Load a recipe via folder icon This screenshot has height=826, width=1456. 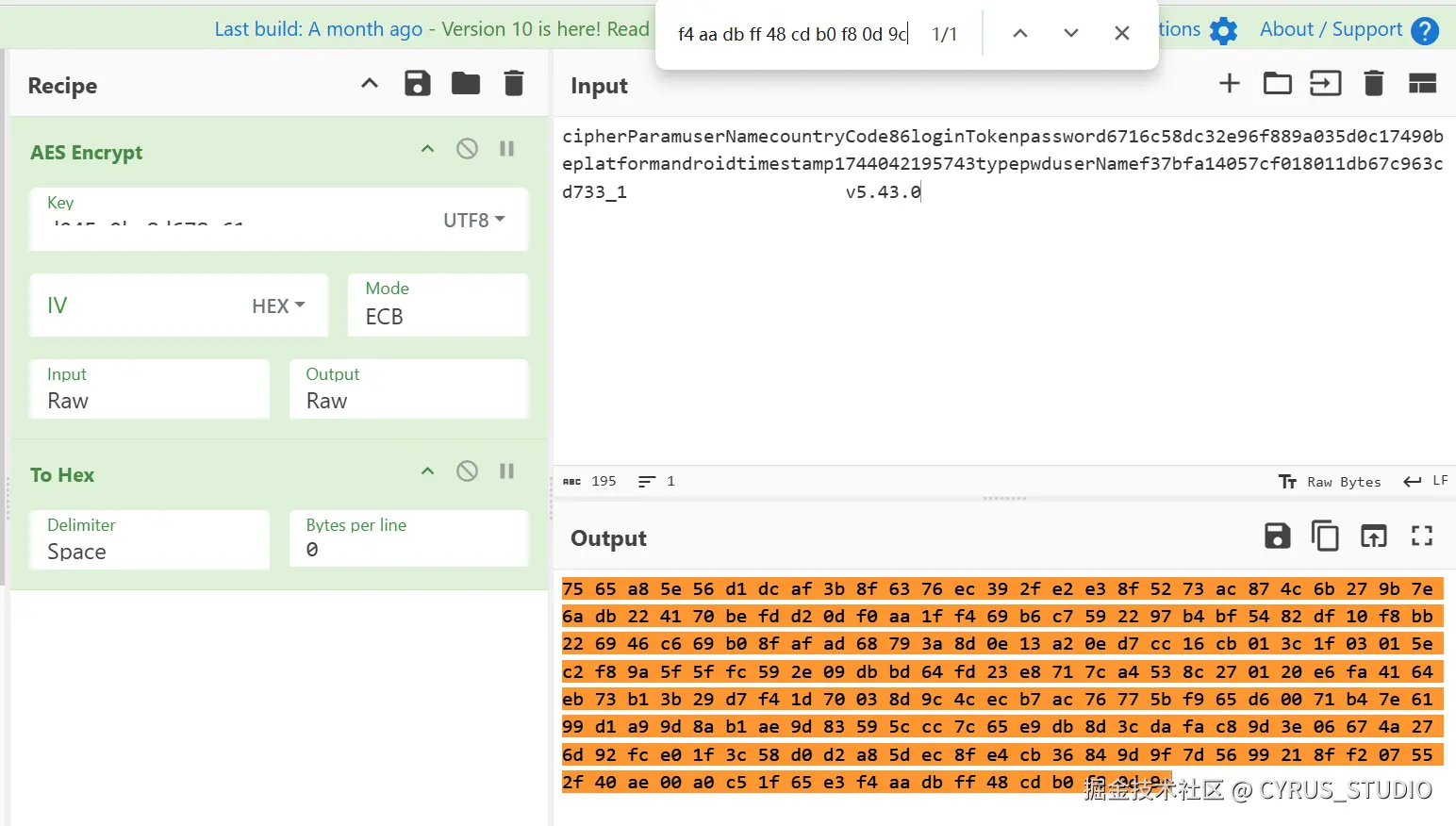point(465,84)
